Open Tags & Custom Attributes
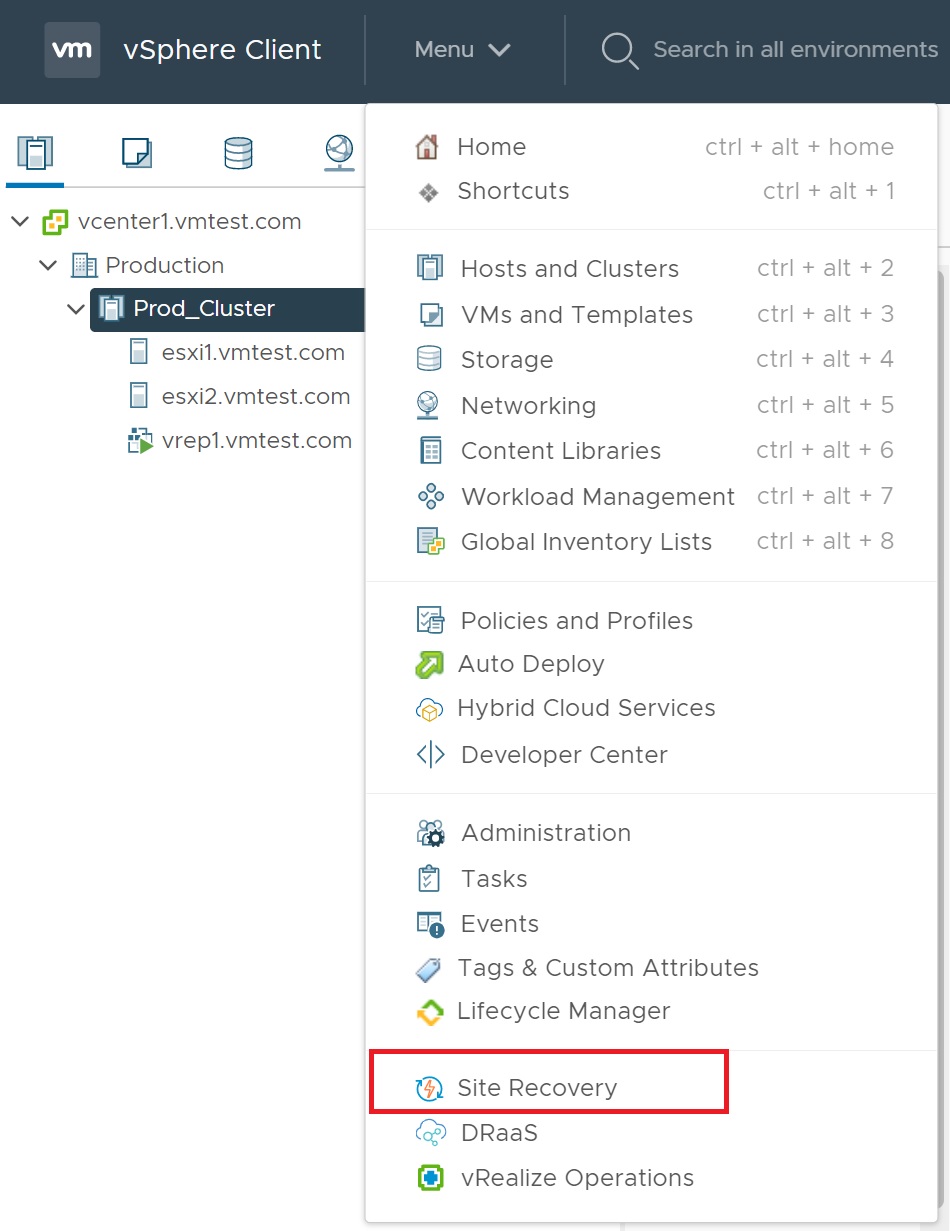Viewport: 950px width, 1231px height. coord(607,968)
